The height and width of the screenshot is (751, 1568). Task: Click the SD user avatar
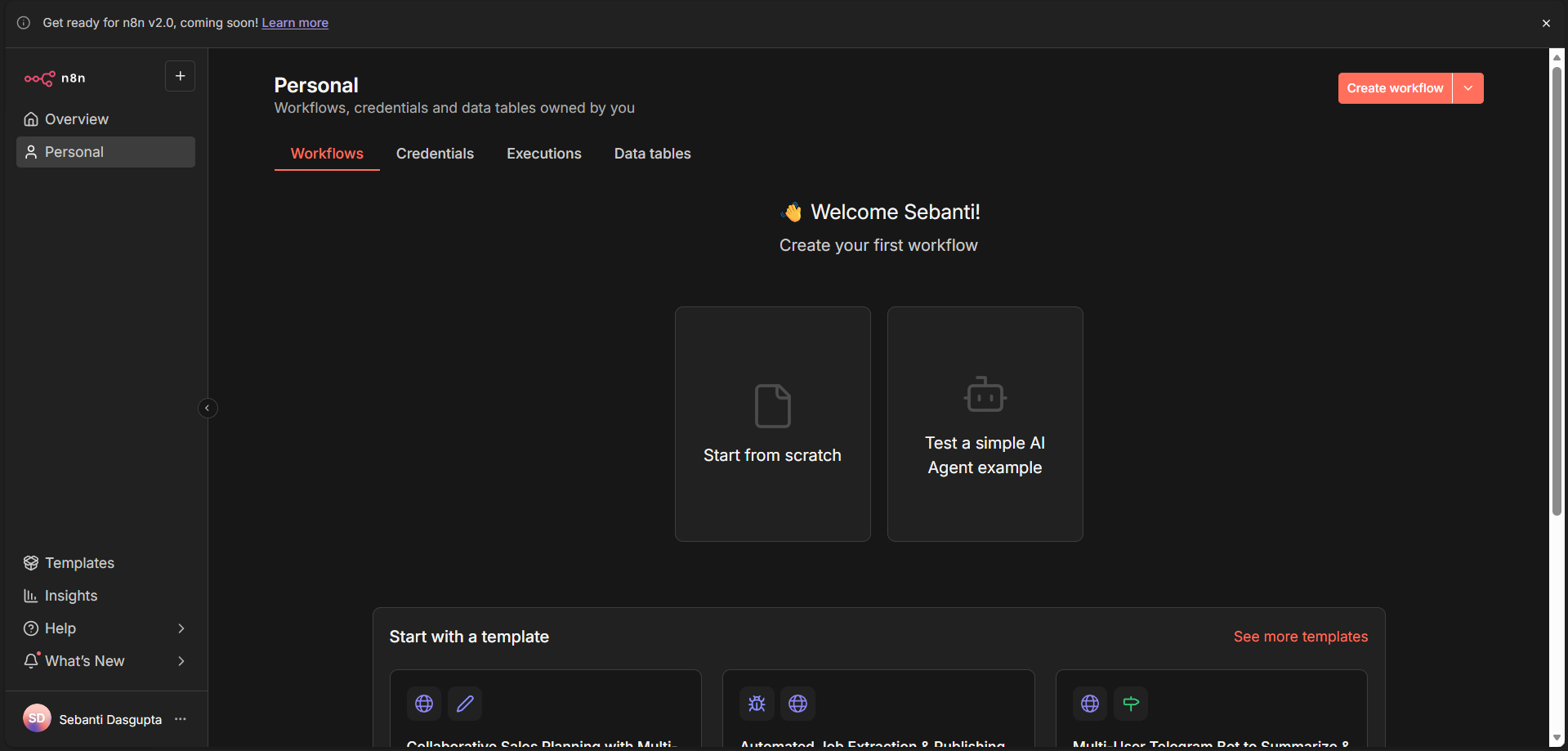(37, 718)
